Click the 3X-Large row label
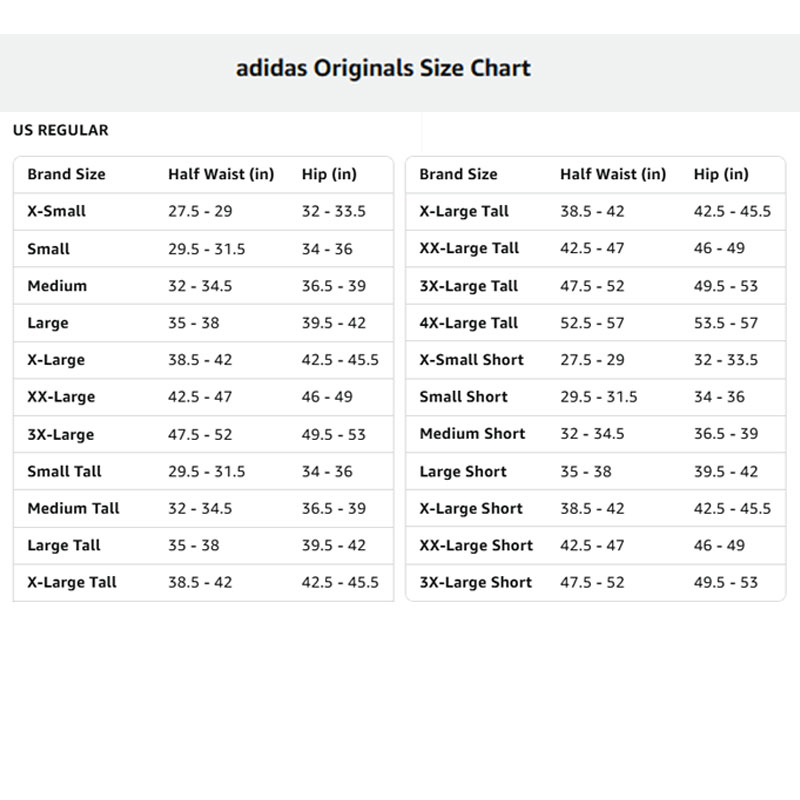This screenshot has width=800, height=800. point(61,435)
